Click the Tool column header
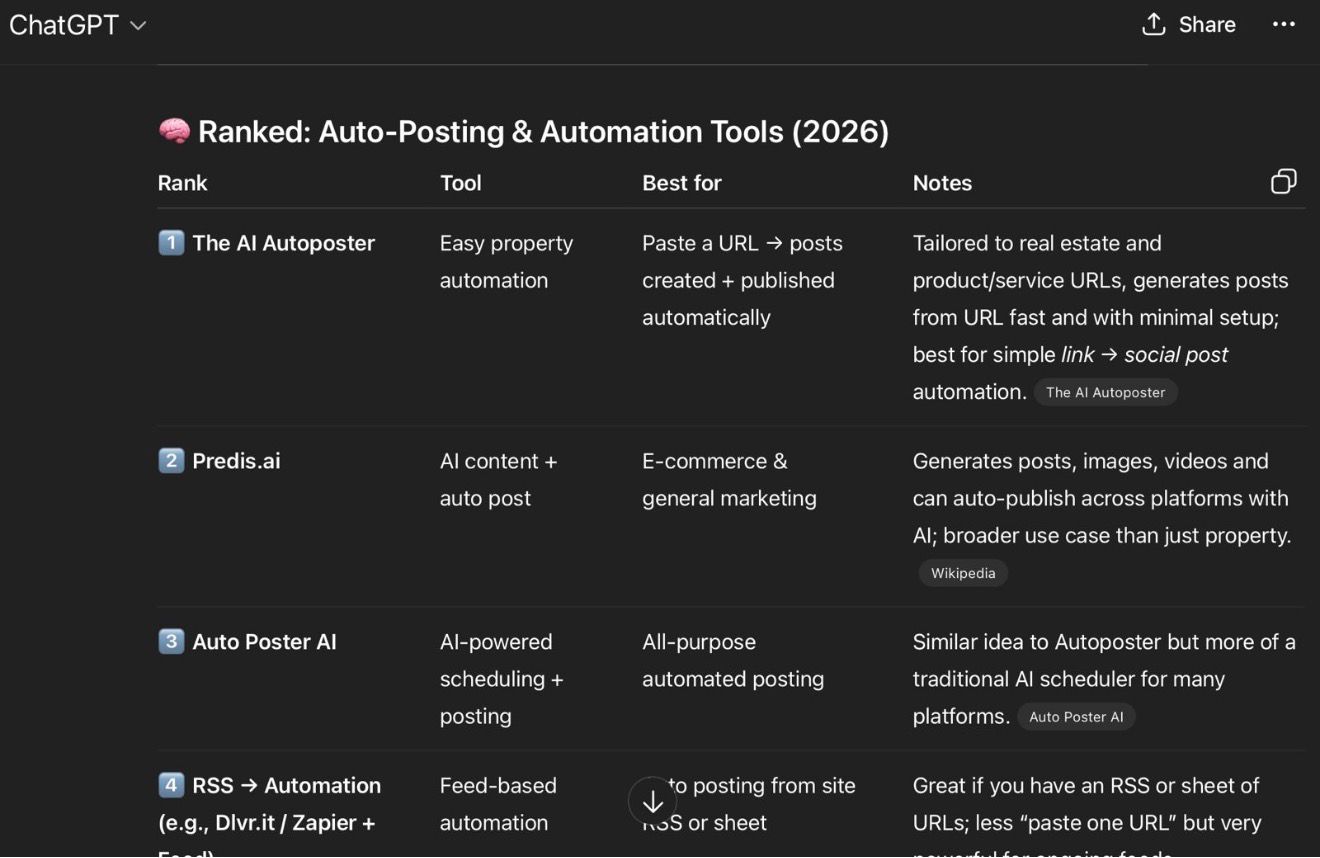 [x=460, y=183]
